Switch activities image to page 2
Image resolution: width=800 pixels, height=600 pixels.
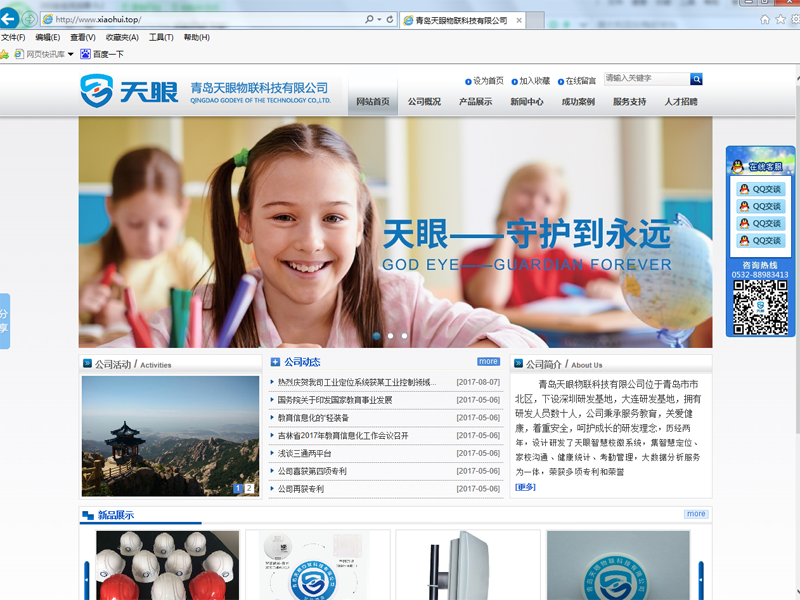click(x=249, y=488)
